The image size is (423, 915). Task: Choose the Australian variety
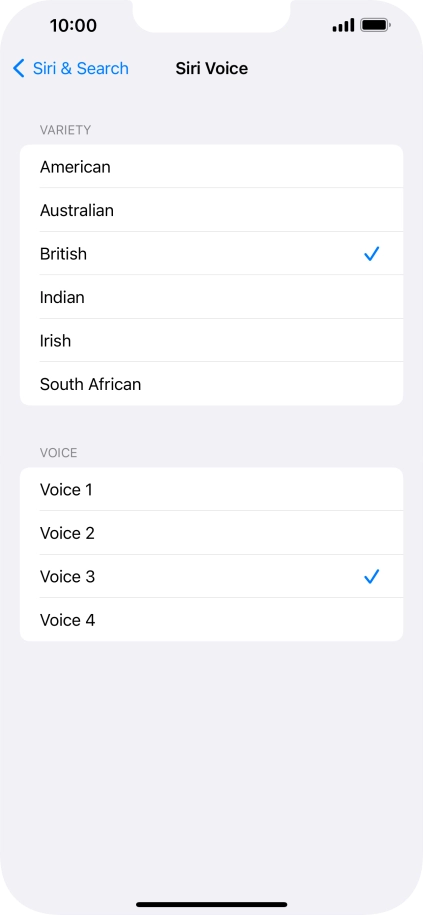pyautogui.click(x=211, y=210)
